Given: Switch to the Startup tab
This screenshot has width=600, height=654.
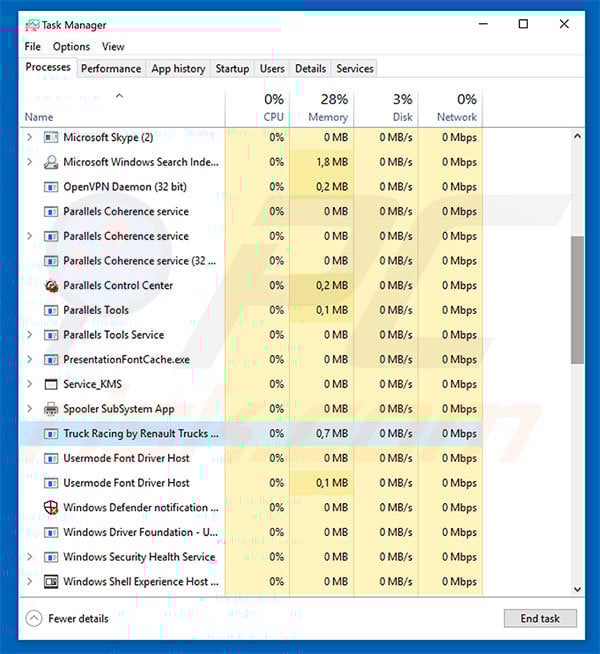Looking at the screenshot, I should click(232, 68).
